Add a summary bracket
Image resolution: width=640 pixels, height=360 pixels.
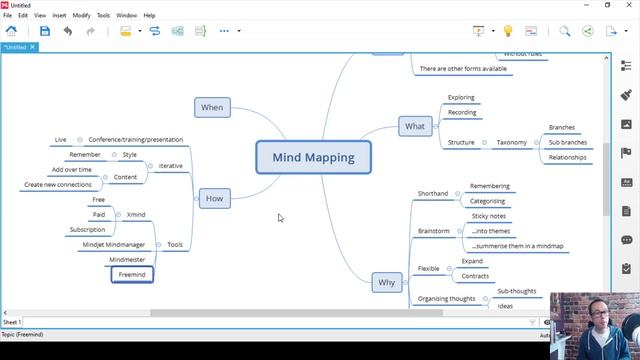click(200, 31)
